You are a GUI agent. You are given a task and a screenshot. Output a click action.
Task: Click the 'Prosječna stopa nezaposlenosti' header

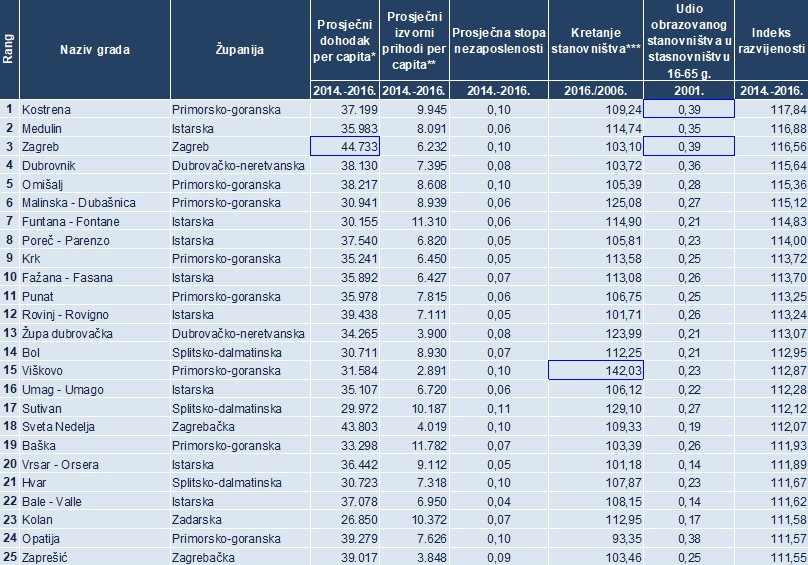(x=497, y=41)
